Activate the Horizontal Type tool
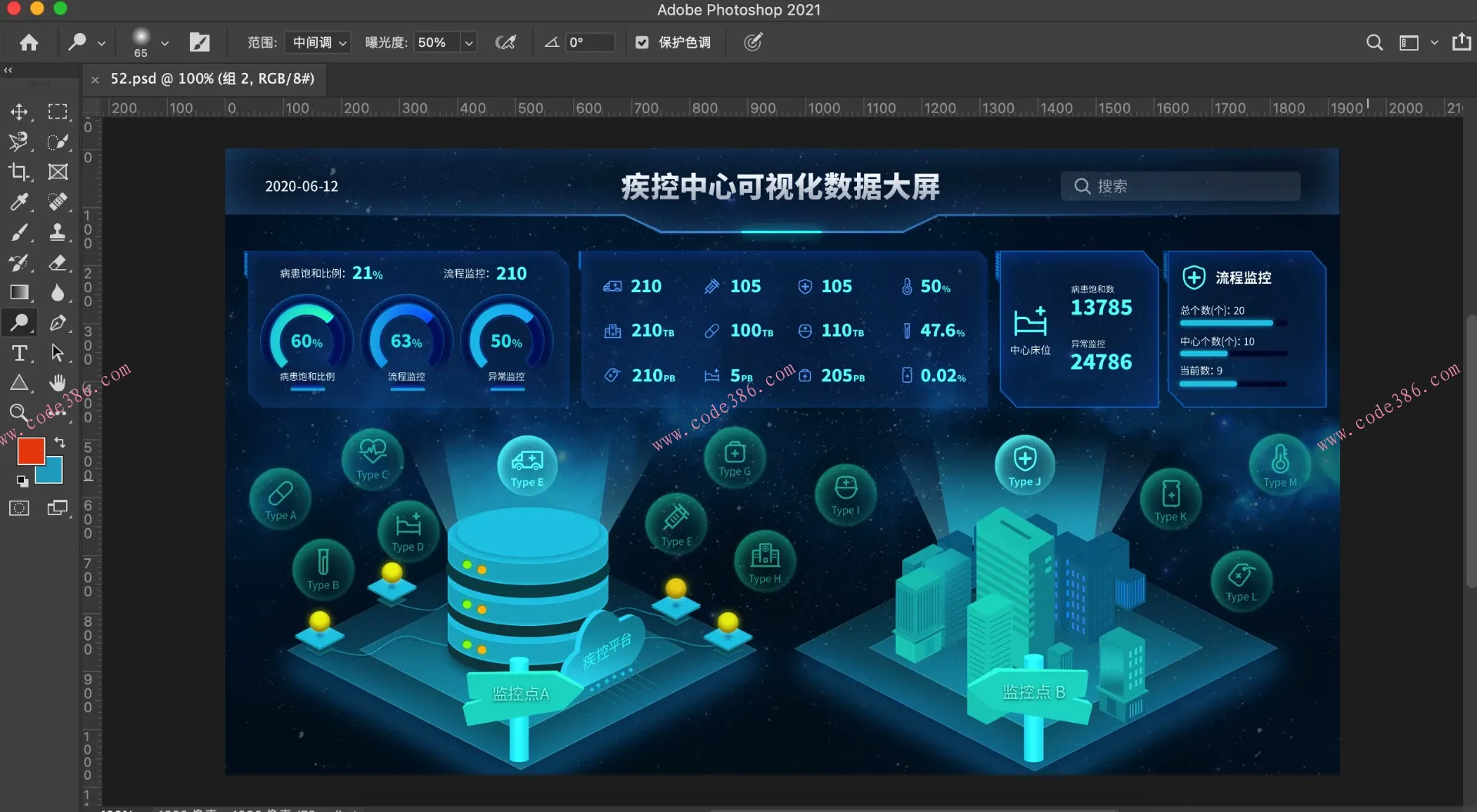This screenshot has width=1477, height=812. tap(19, 353)
